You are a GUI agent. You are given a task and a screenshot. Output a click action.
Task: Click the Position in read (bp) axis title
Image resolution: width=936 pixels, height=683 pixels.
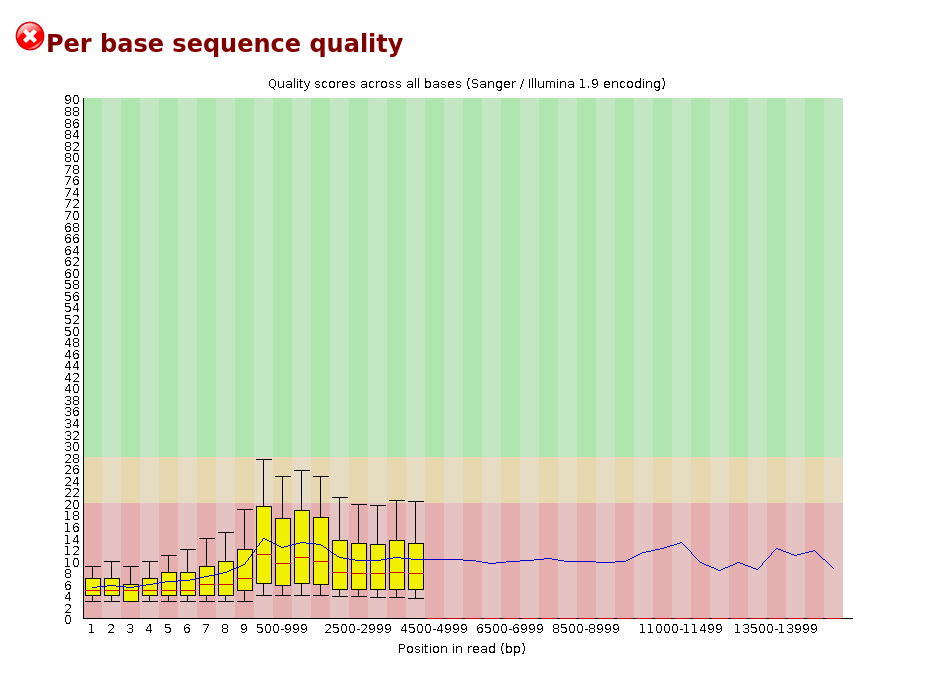[x=462, y=648]
